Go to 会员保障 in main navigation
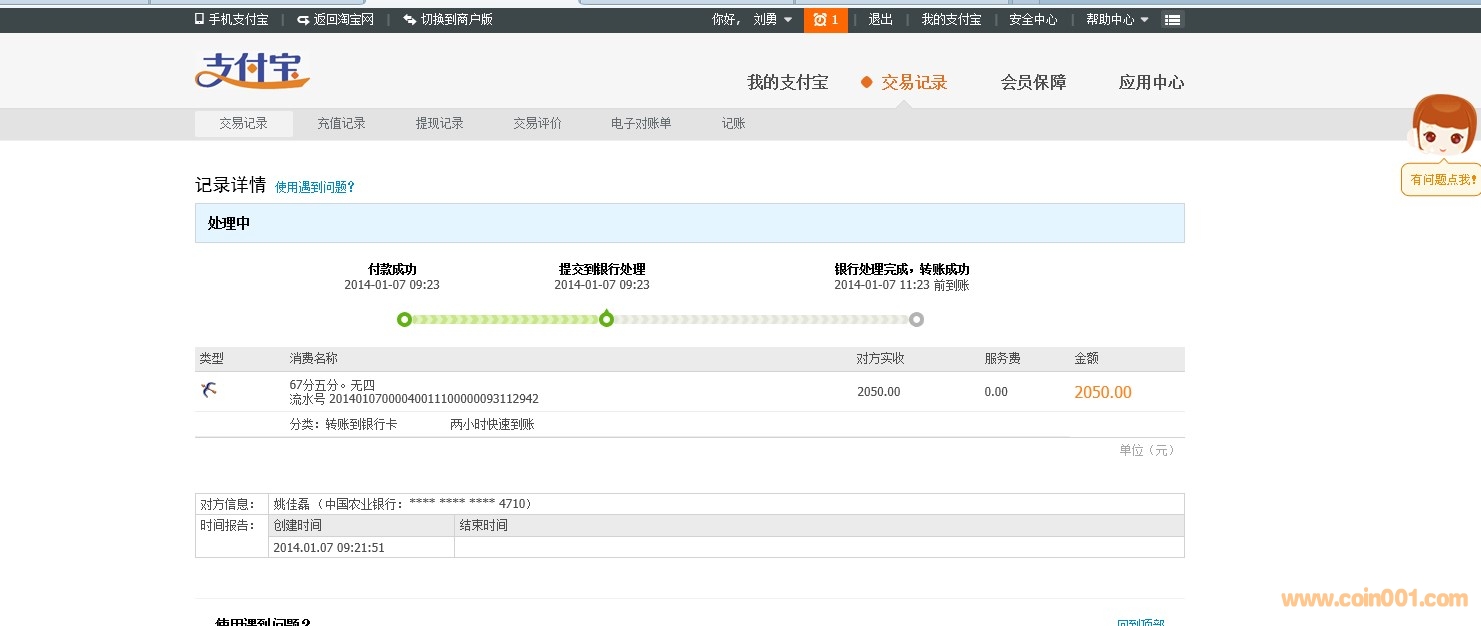1481x626 pixels. click(1033, 83)
